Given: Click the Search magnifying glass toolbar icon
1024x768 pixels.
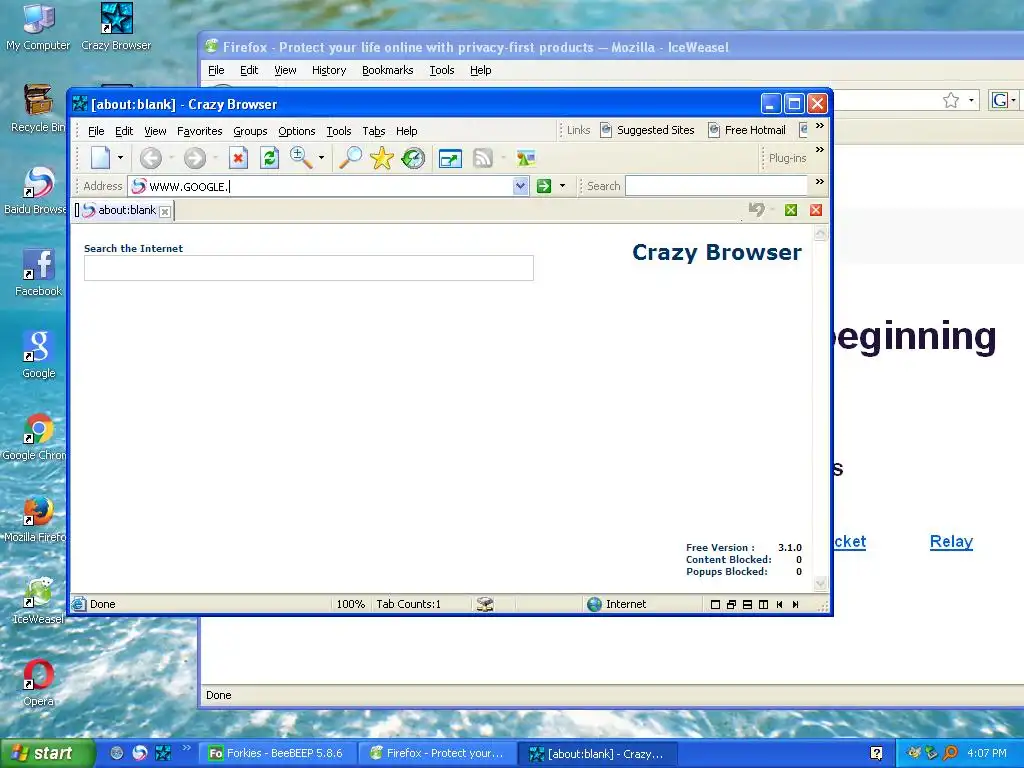Looking at the screenshot, I should click(x=351, y=158).
